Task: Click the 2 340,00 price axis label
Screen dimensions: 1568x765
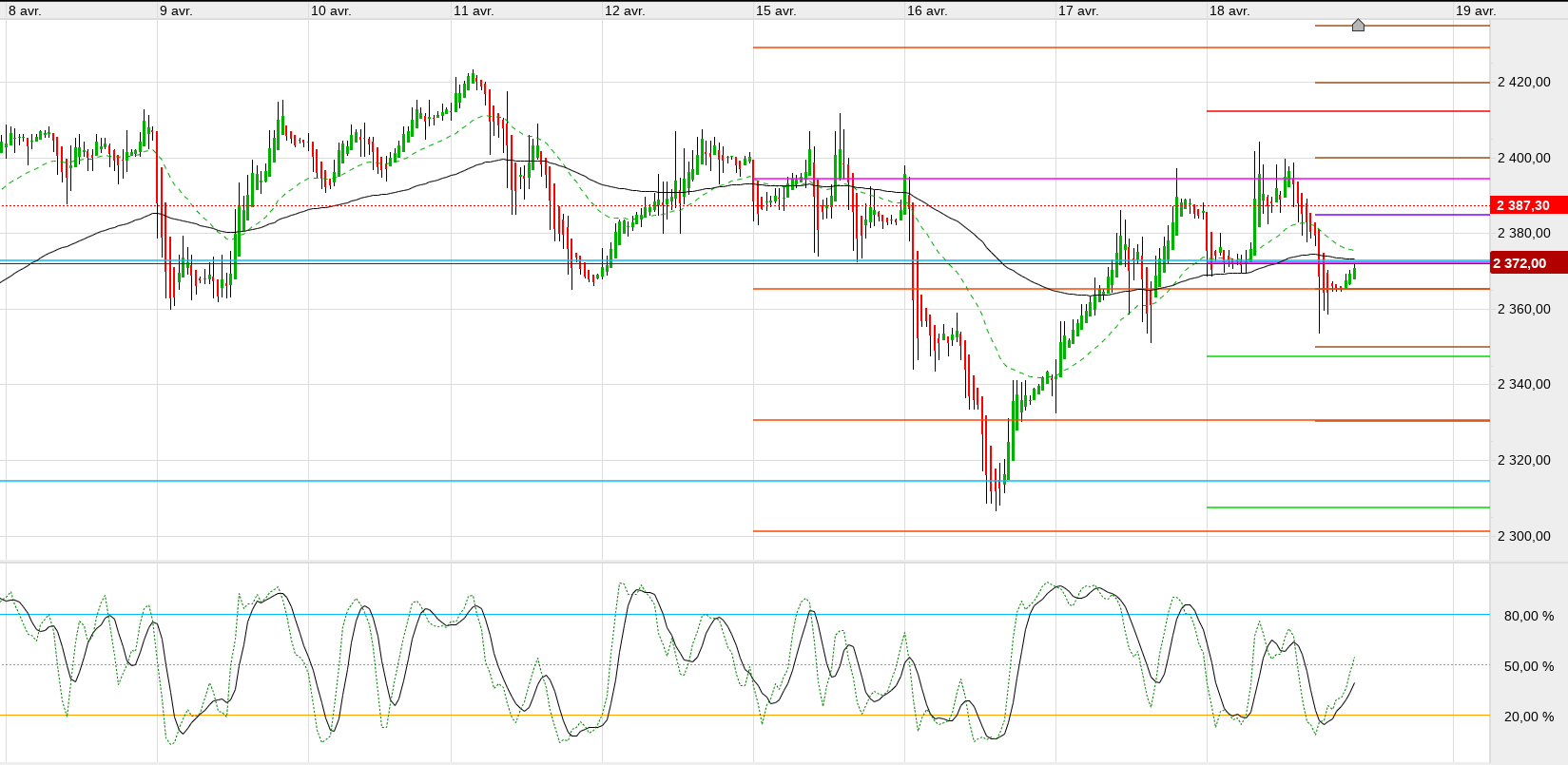Action: point(1524,384)
